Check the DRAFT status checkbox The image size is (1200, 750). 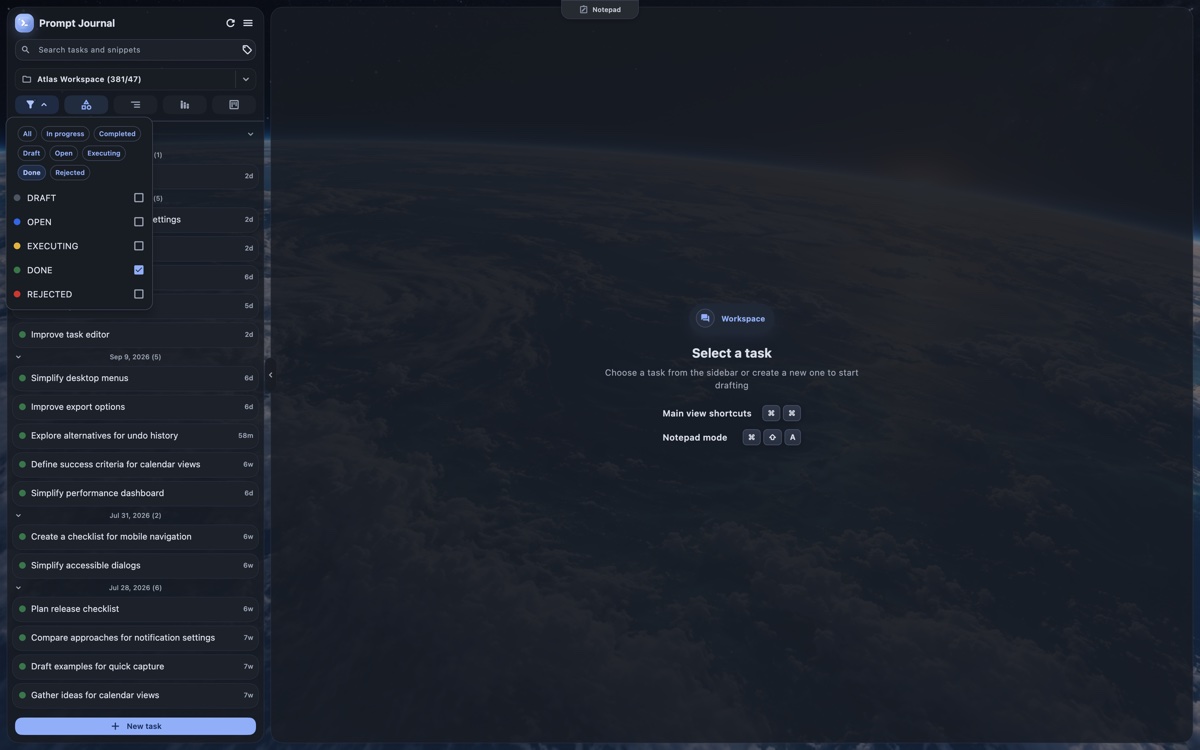(x=138, y=198)
